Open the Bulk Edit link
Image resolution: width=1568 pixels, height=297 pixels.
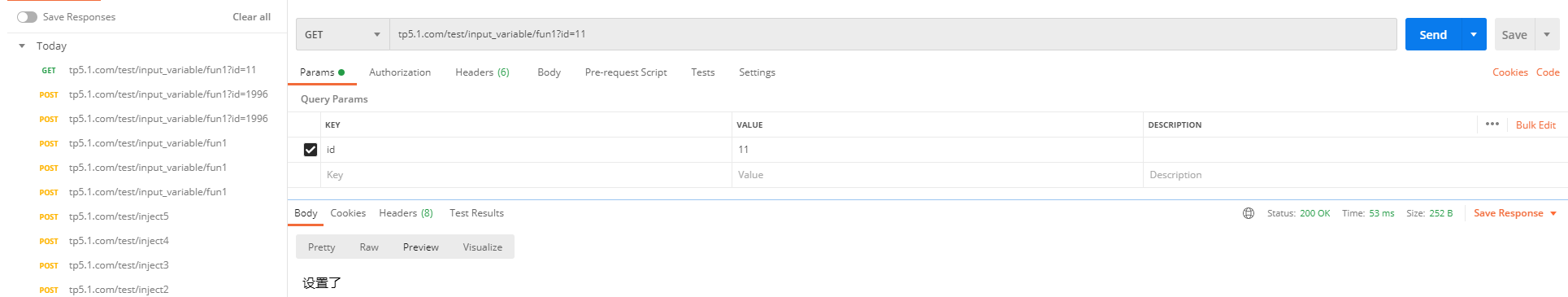pyautogui.click(x=1535, y=125)
